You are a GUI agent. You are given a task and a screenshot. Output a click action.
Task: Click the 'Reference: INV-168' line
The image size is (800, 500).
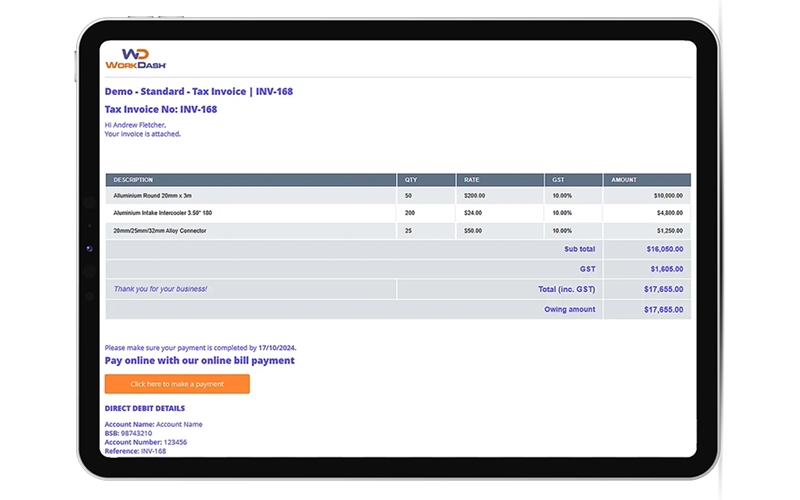pos(135,451)
